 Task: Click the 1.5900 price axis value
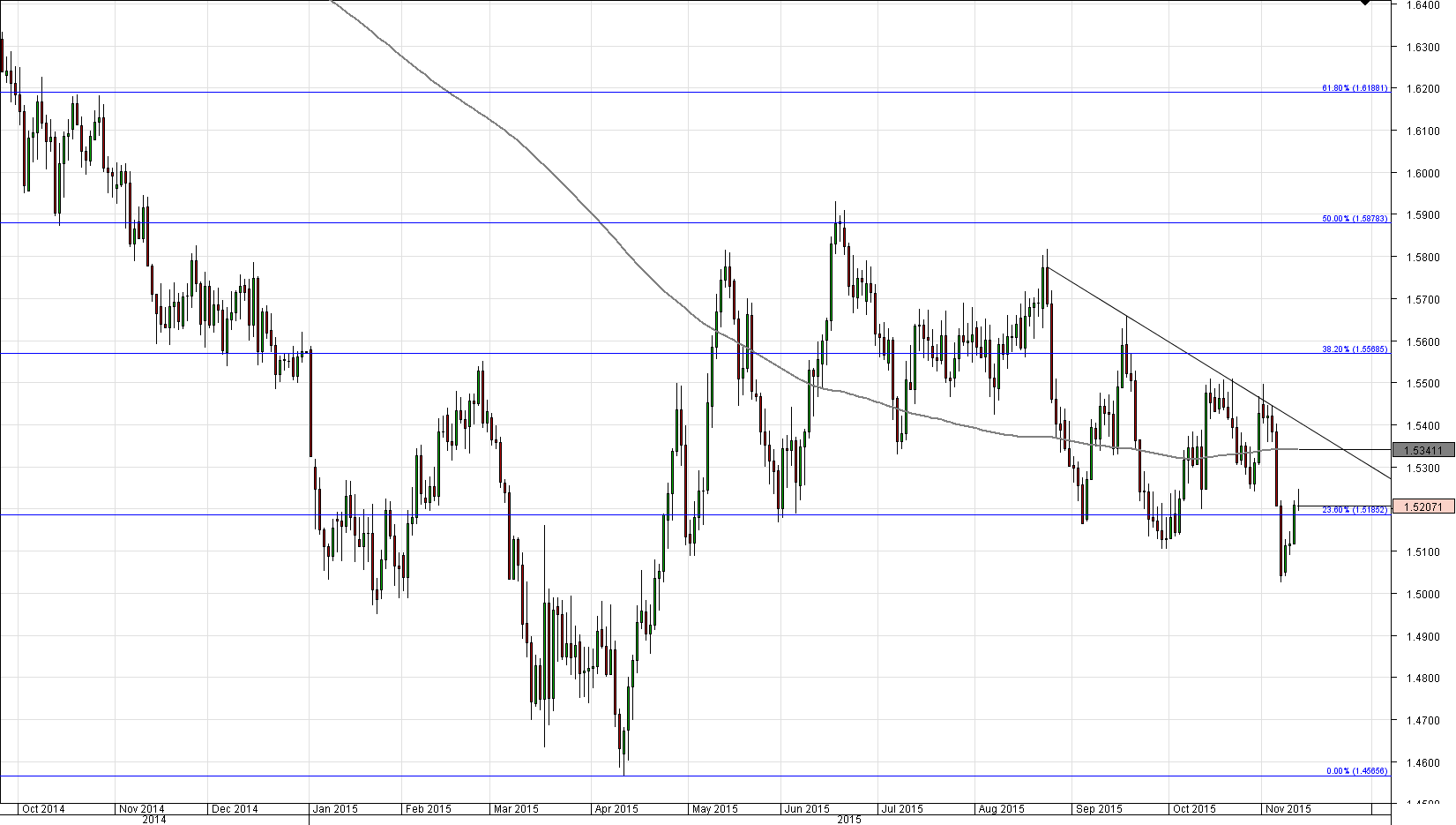pos(1424,215)
